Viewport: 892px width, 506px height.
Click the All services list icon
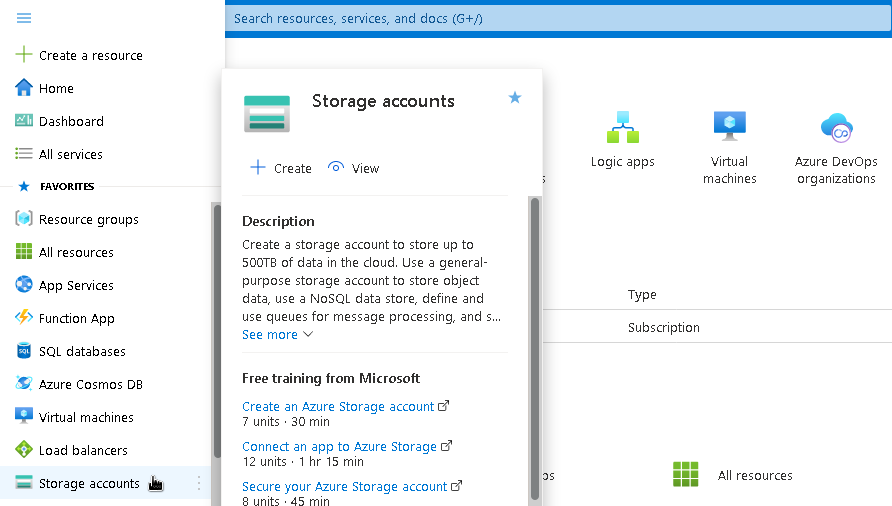(x=24, y=154)
